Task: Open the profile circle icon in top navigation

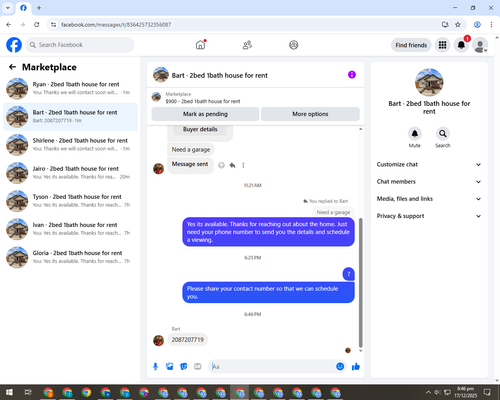Action: [x=294, y=45]
